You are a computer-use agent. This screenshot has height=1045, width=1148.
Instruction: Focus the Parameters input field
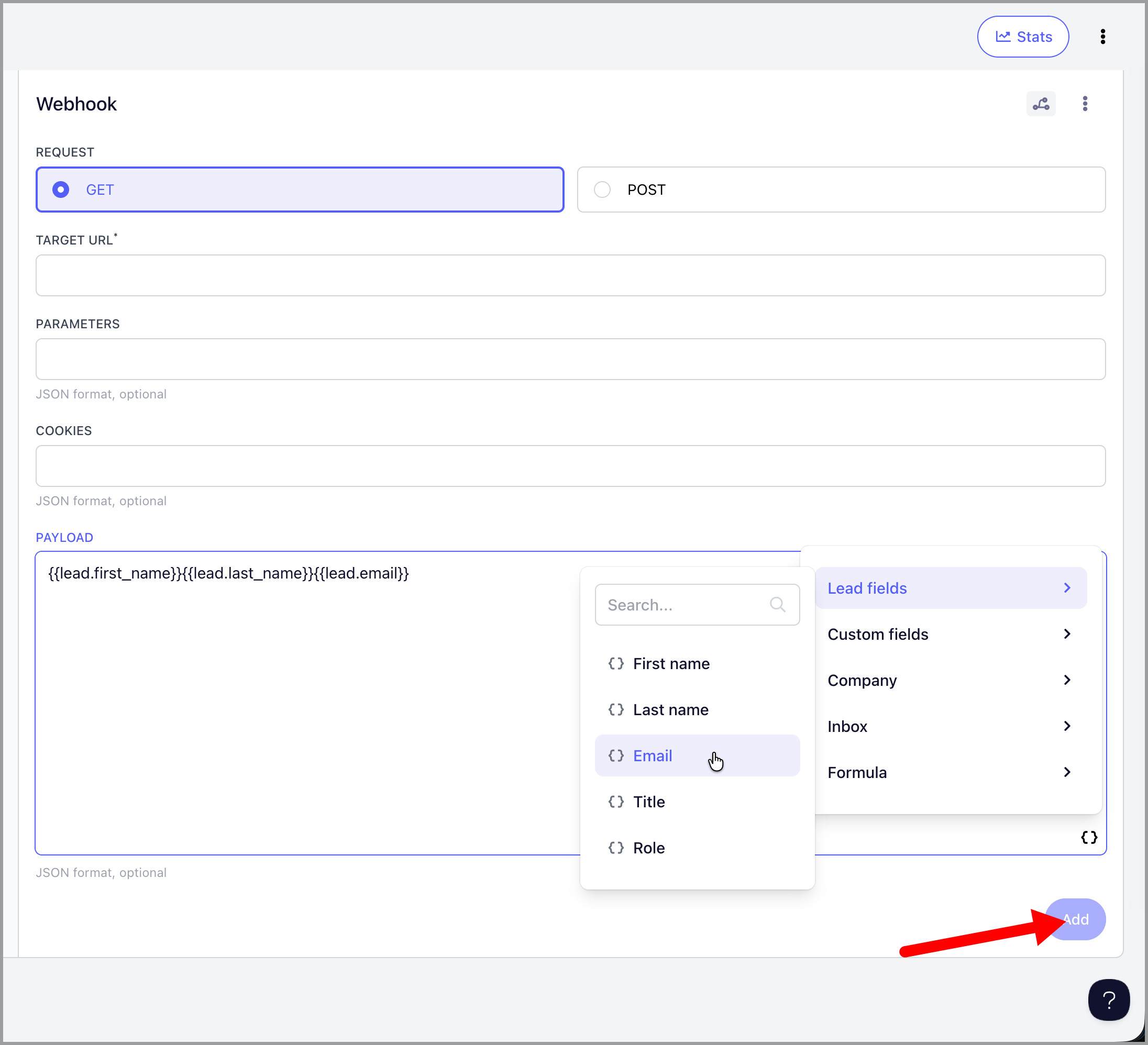(x=570, y=359)
